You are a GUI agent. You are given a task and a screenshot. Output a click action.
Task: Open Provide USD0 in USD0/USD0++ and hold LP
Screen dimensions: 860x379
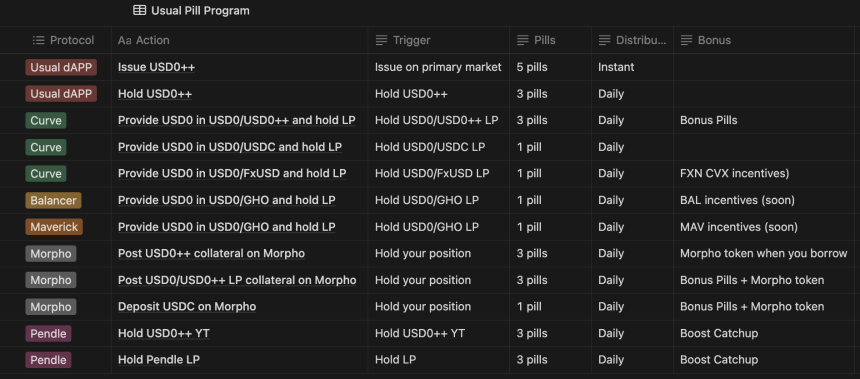click(x=236, y=120)
